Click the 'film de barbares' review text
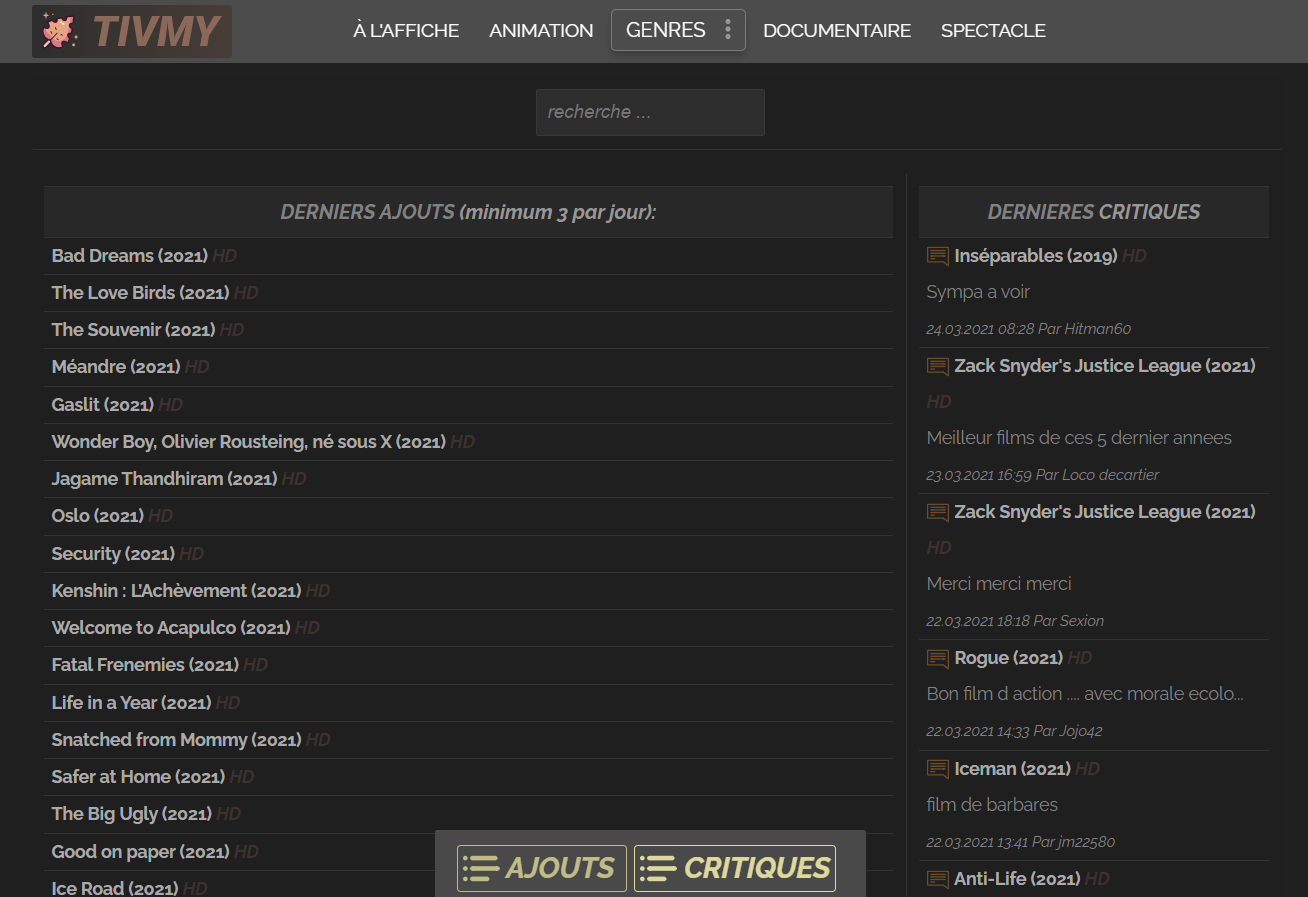Image resolution: width=1308 pixels, height=897 pixels. coord(992,805)
